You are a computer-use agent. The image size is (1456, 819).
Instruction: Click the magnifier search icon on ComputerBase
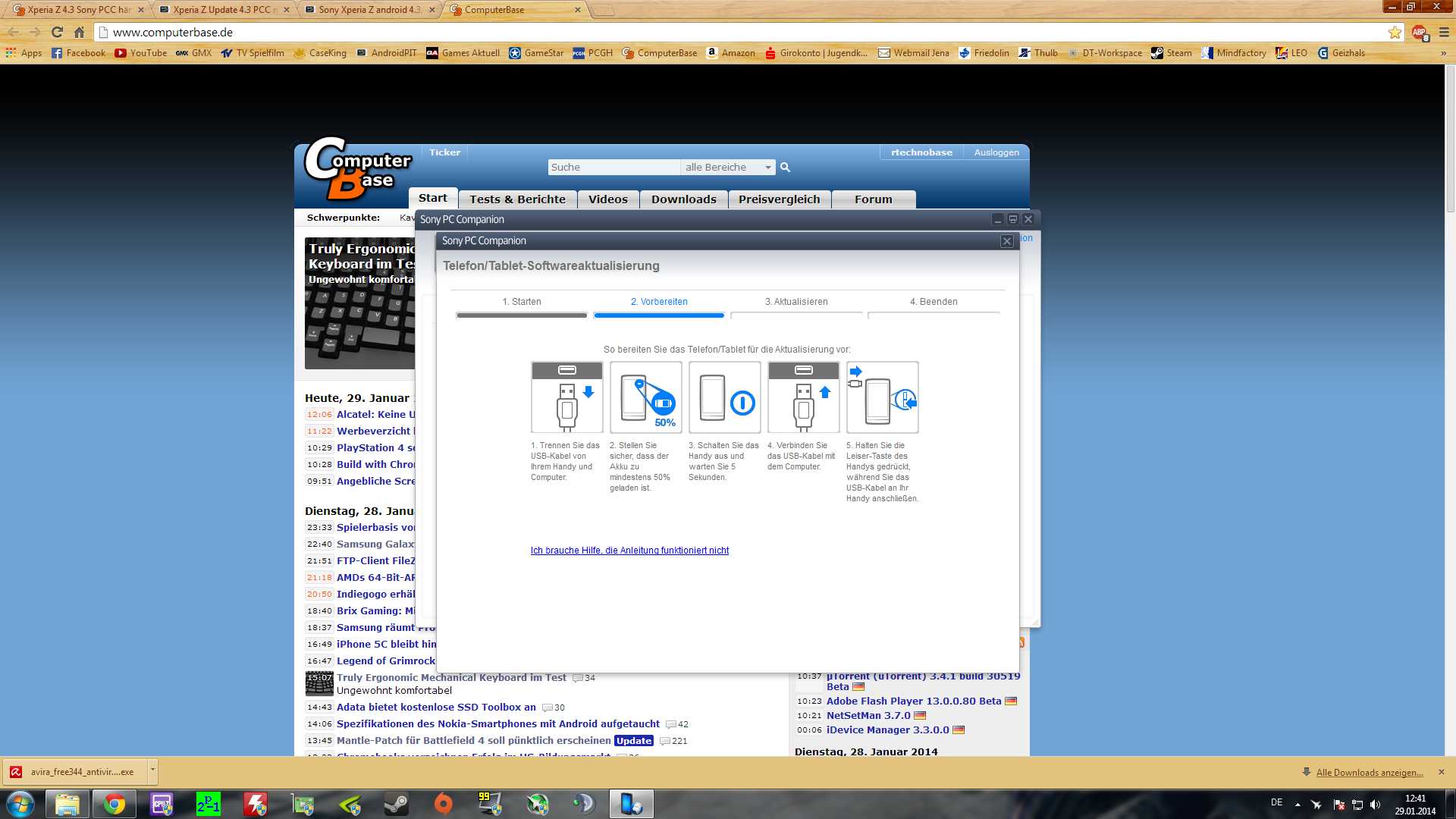(x=786, y=168)
